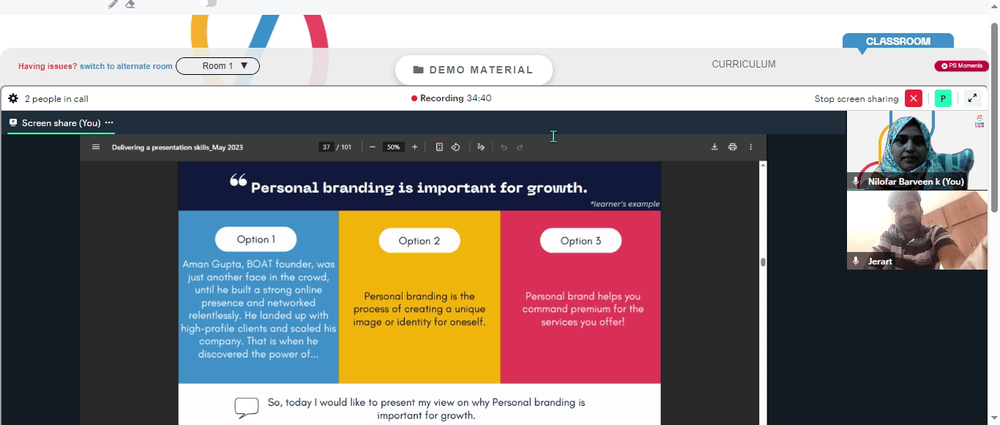Click the 'Having issues?' text
Screen dimensions: 1000x425
48,66
